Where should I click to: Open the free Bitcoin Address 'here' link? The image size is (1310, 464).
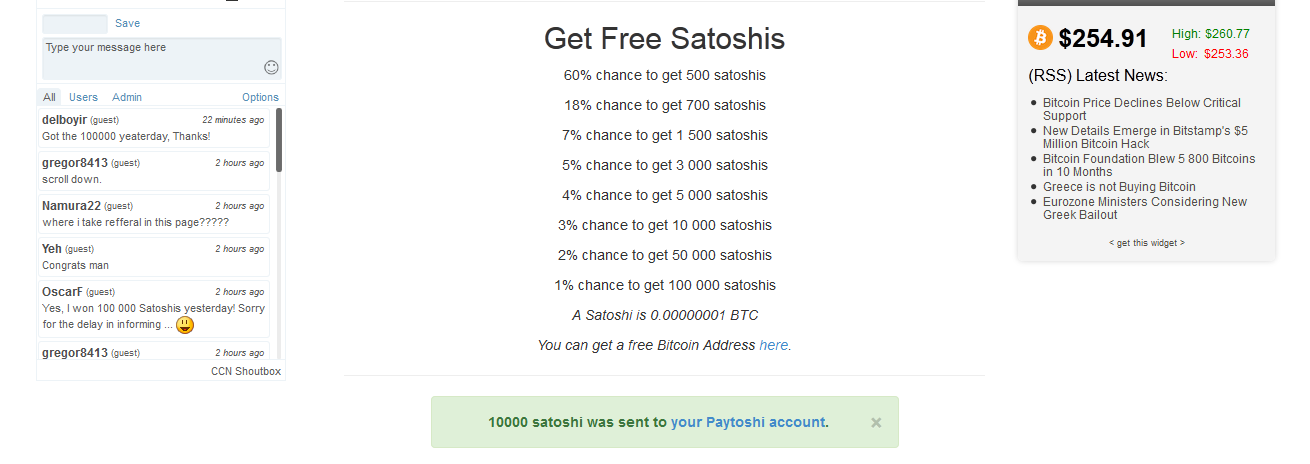[774, 345]
